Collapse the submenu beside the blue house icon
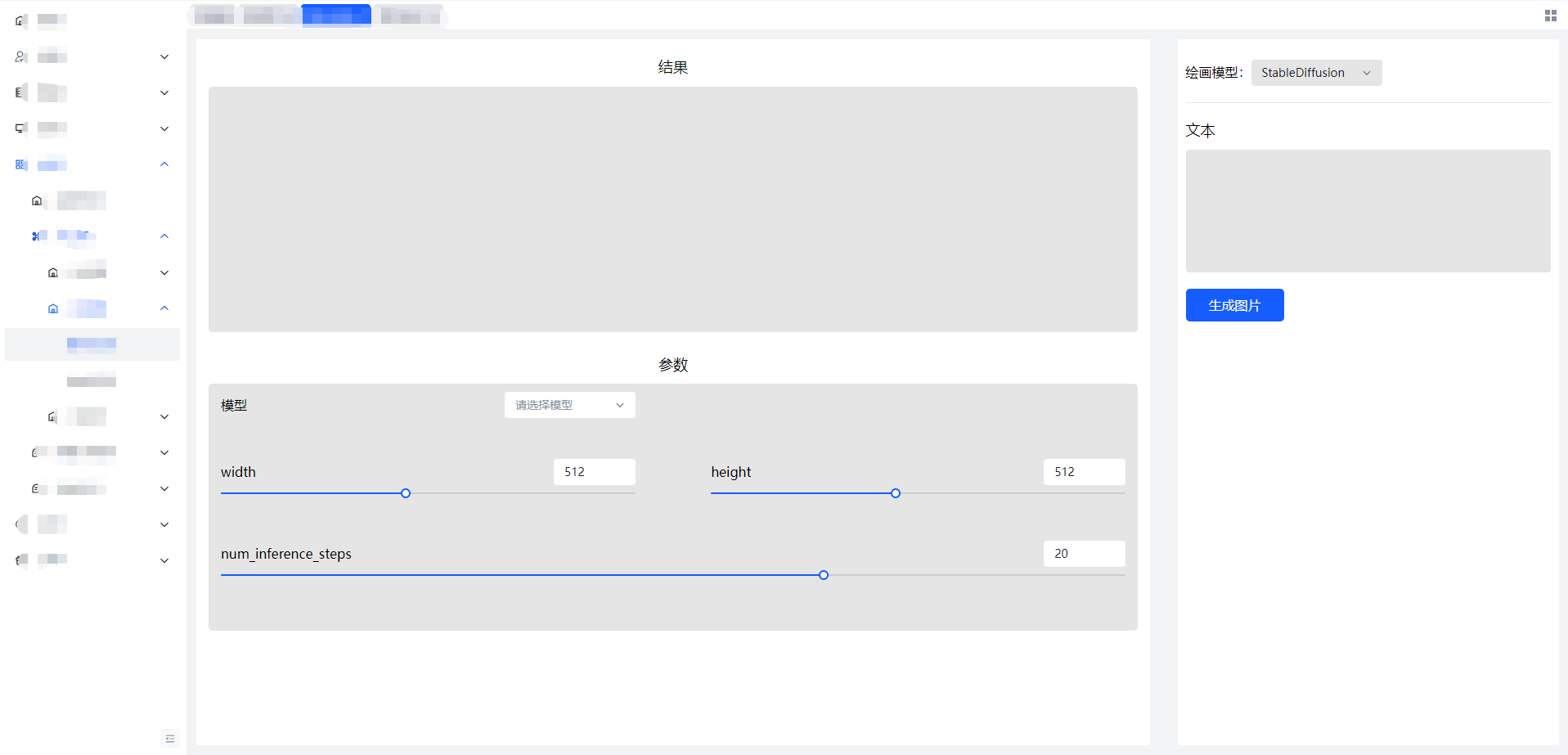 [x=164, y=308]
